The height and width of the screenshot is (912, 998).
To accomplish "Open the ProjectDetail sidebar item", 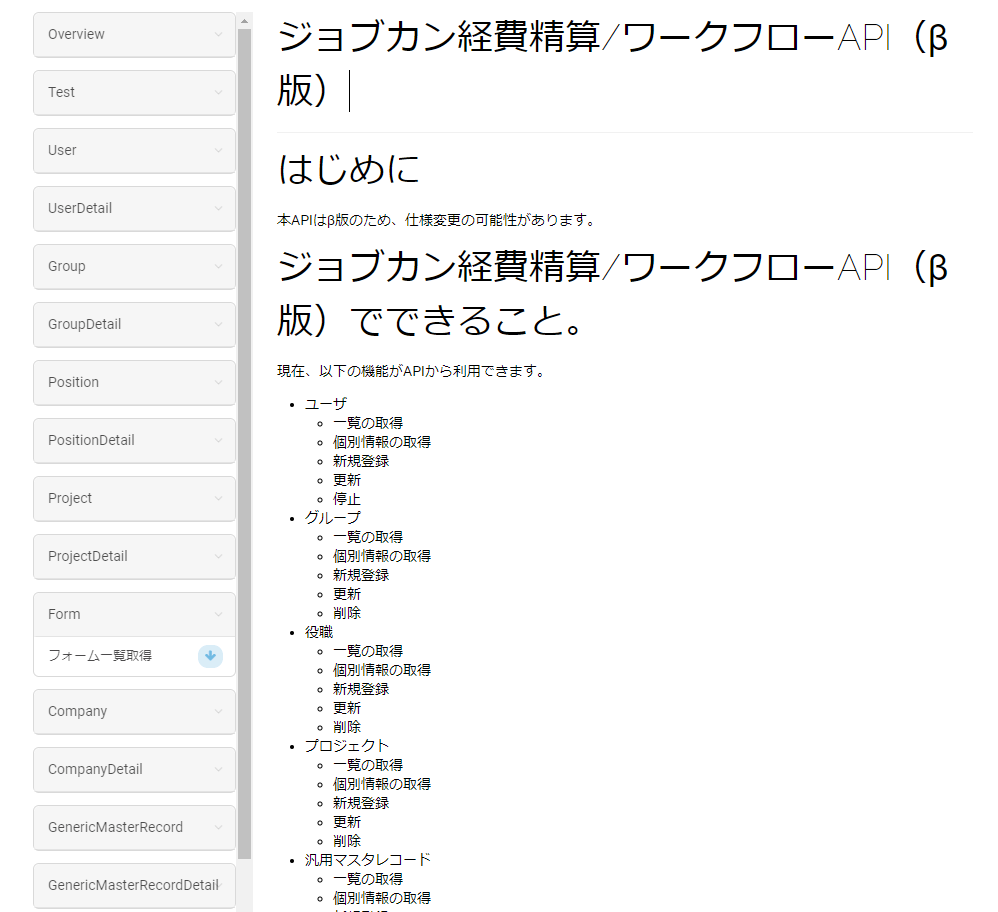I will (x=134, y=556).
